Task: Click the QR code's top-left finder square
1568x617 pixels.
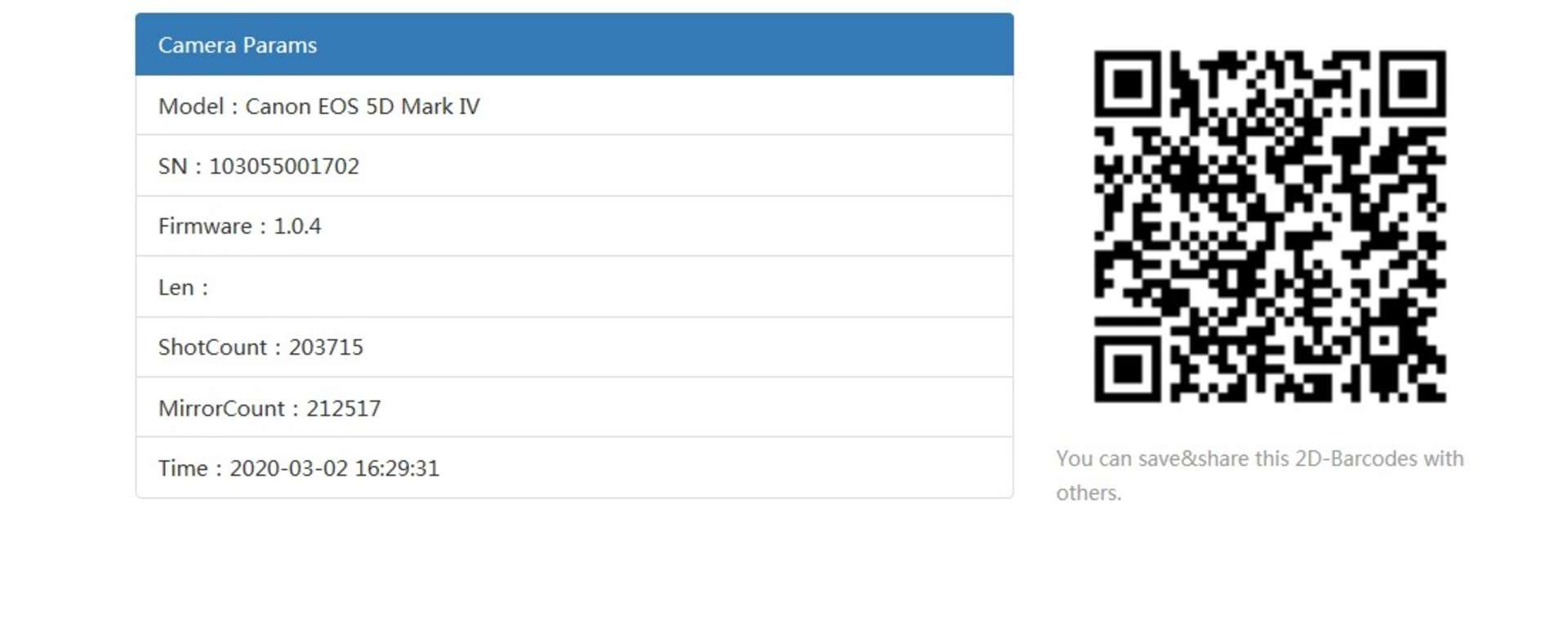Action: (1128, 83)
